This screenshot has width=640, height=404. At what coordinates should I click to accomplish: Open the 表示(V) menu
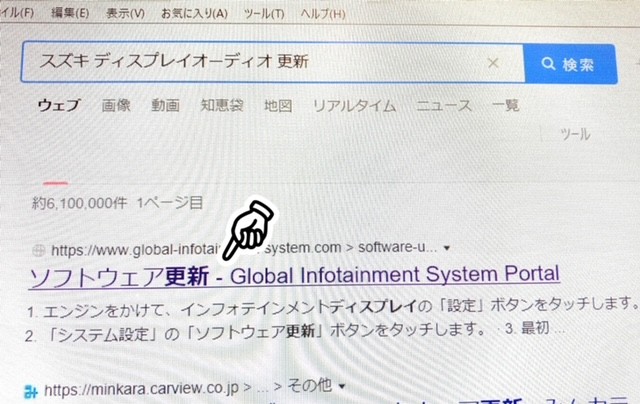pos(125,13)
